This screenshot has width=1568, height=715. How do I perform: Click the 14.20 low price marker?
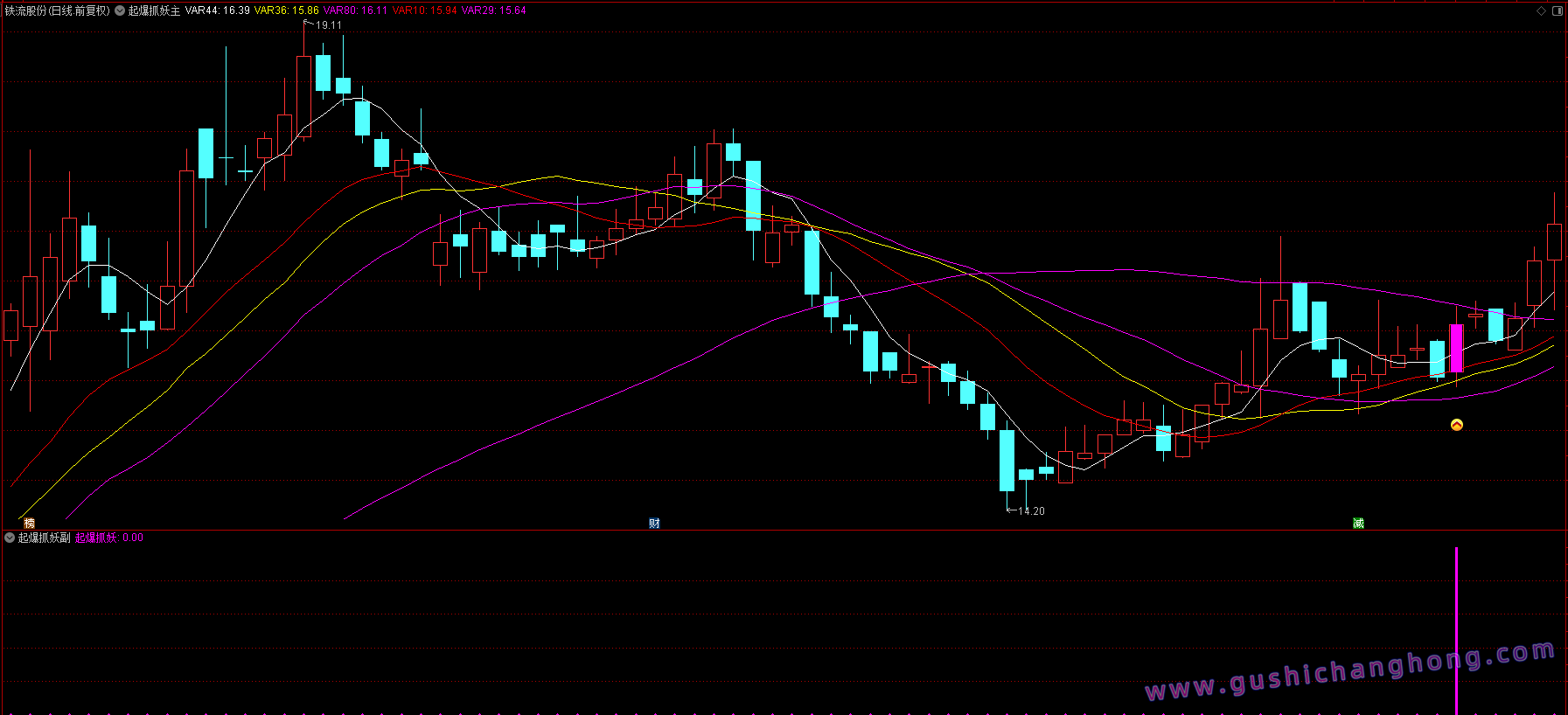tap(1031, 511)
